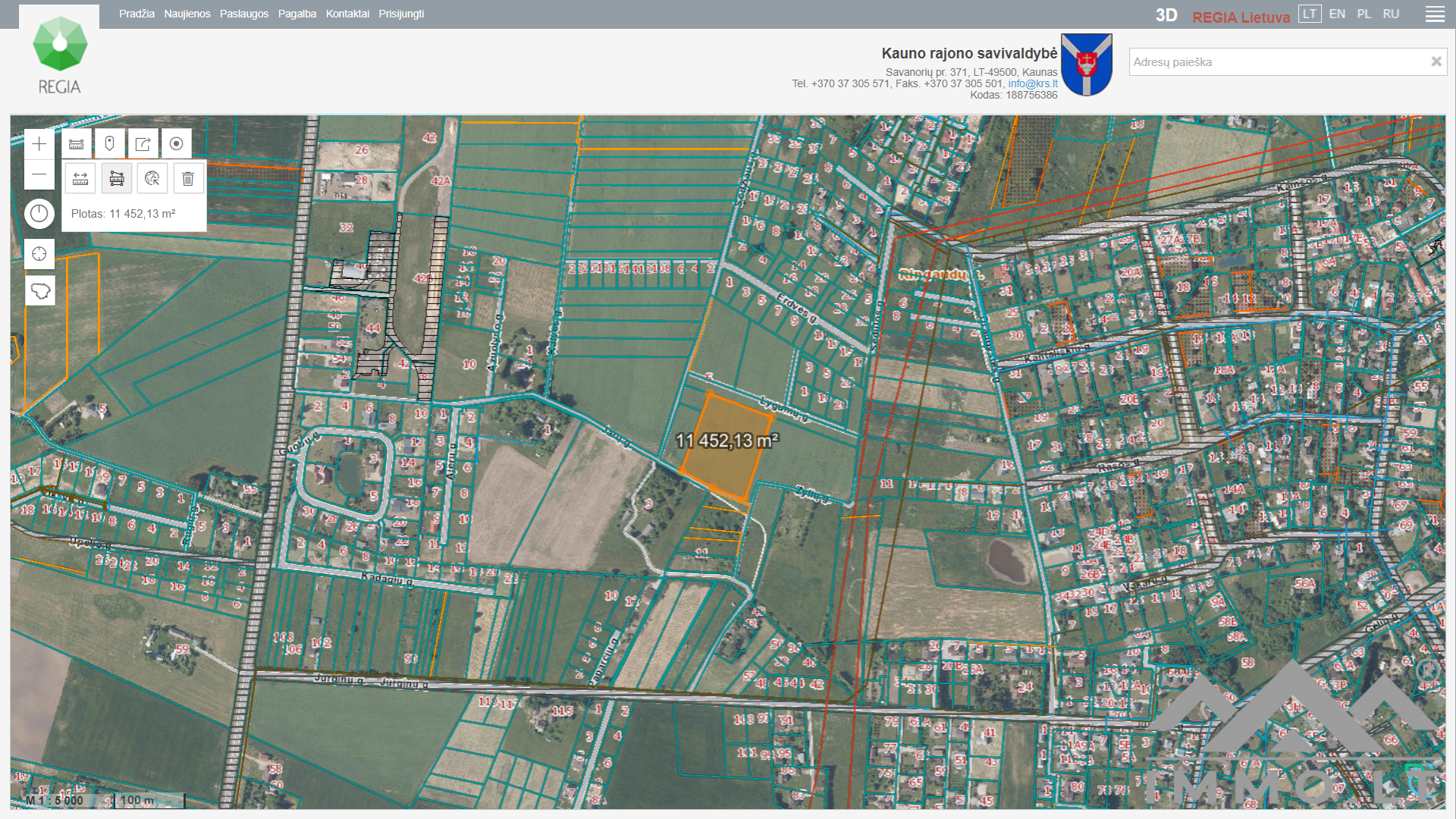This screenshot has height=819, width=1456.
Task: Switch the language to EN
Action: pyautogui.click(x=1337, y=14)
